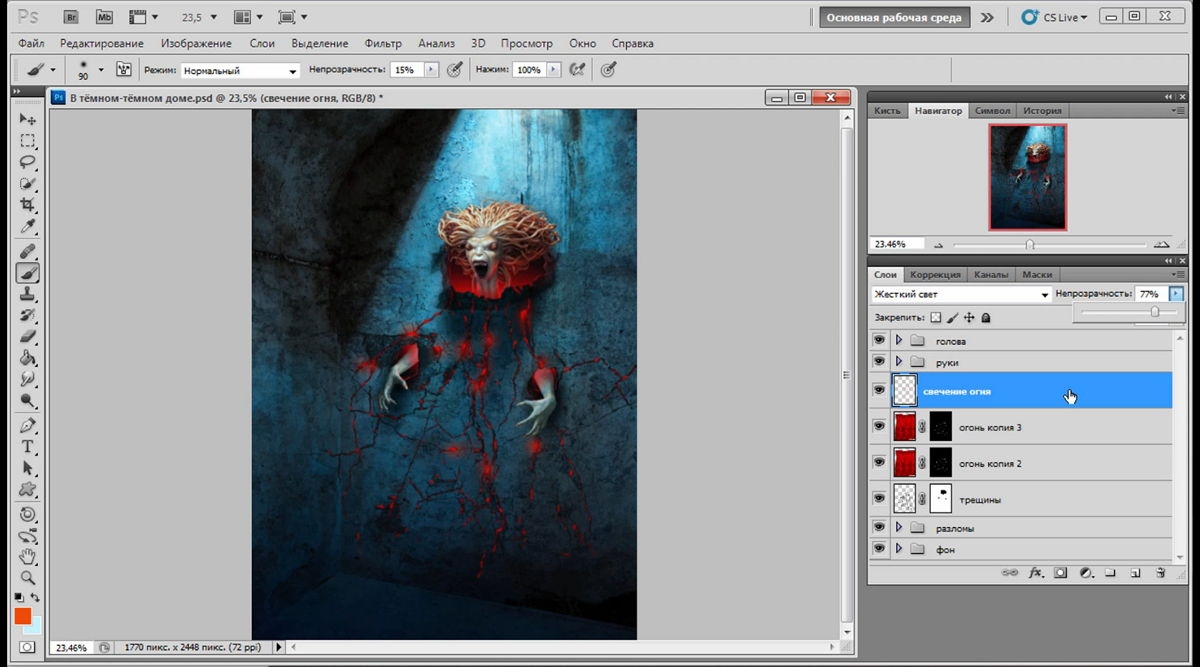Select the Pen tool
This screenshot has height=667, width=1200.
click(x=28, y=425)
